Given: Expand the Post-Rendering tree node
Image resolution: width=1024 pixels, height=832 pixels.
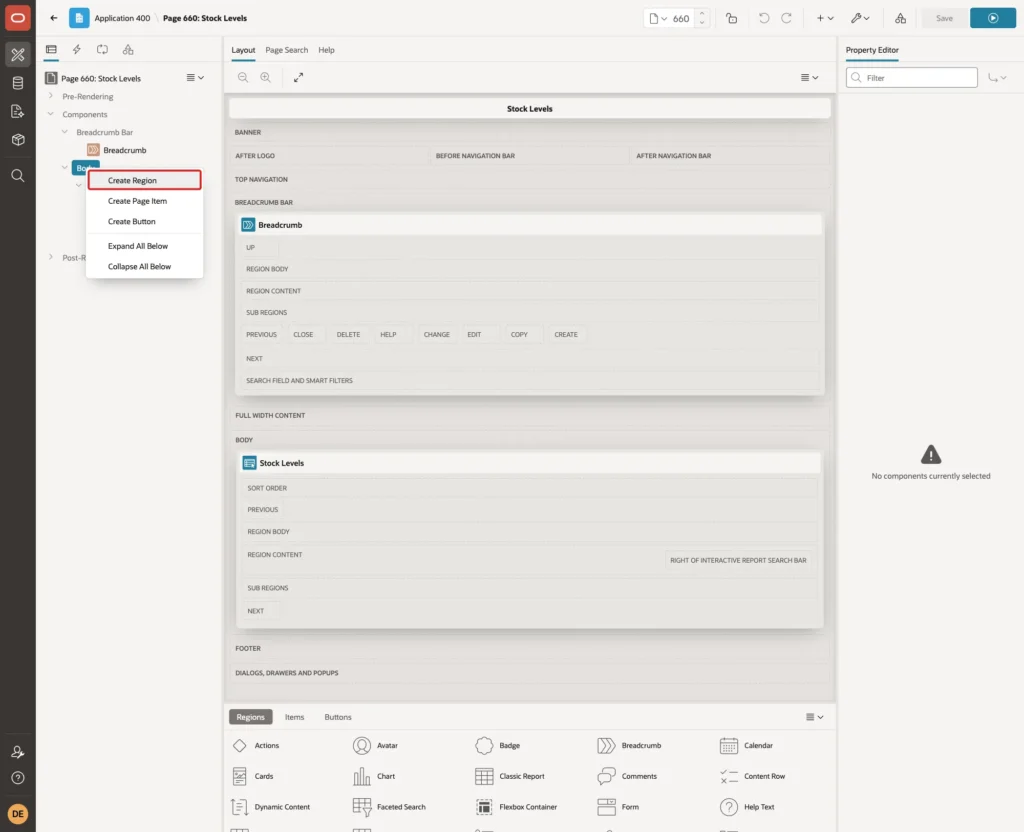Looking at the screenshot, I should [51, 257].
